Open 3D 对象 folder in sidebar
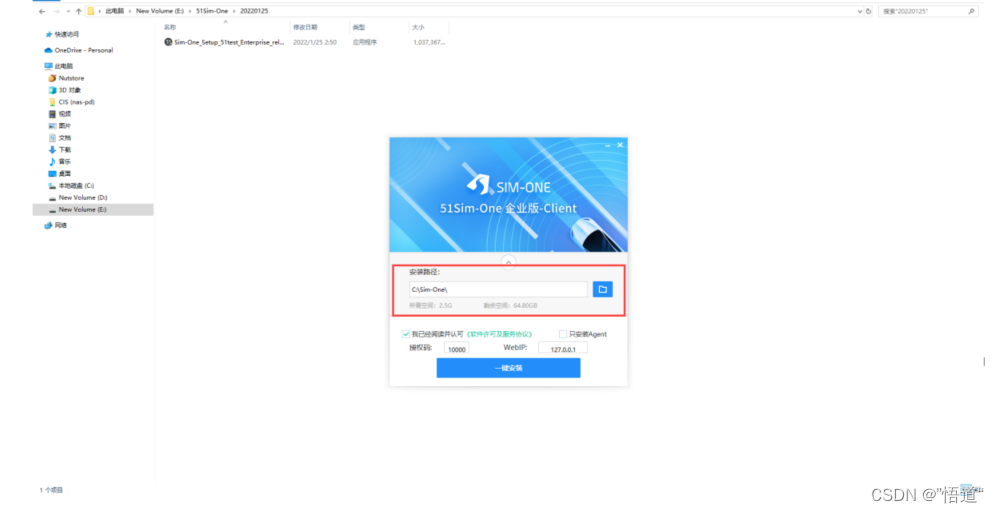The width and height of the screenshot is (999, 513). [69, 90]
